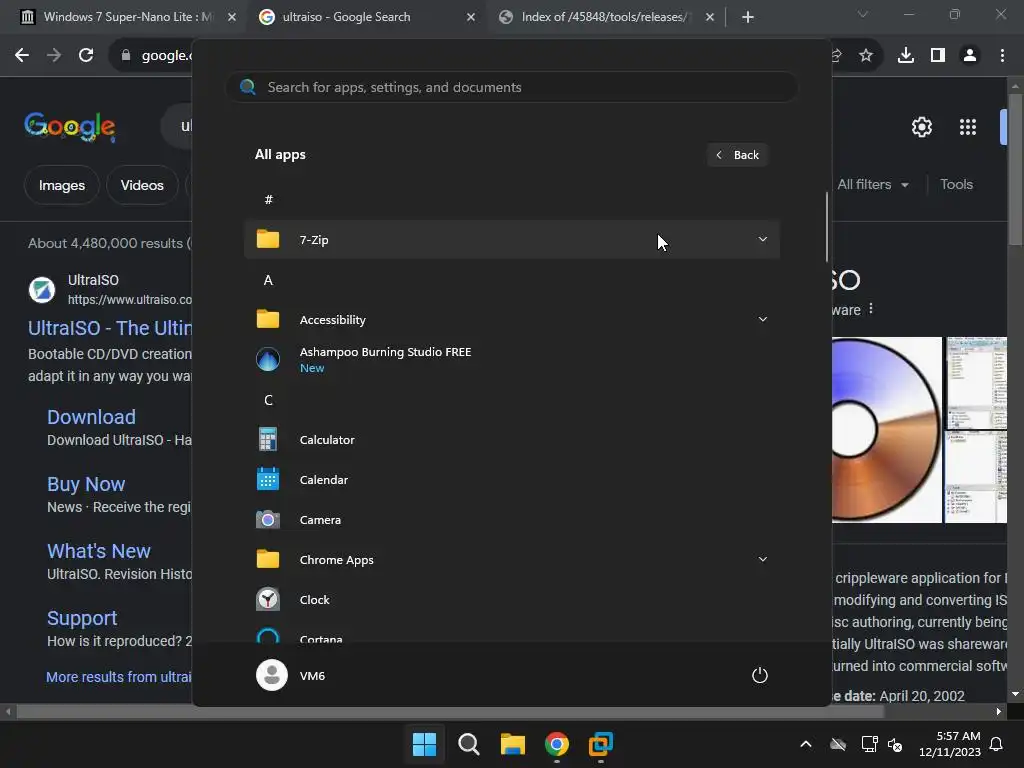The image size is (1024, 768).
Task: Jump to letter C section header
Action: 268,400
